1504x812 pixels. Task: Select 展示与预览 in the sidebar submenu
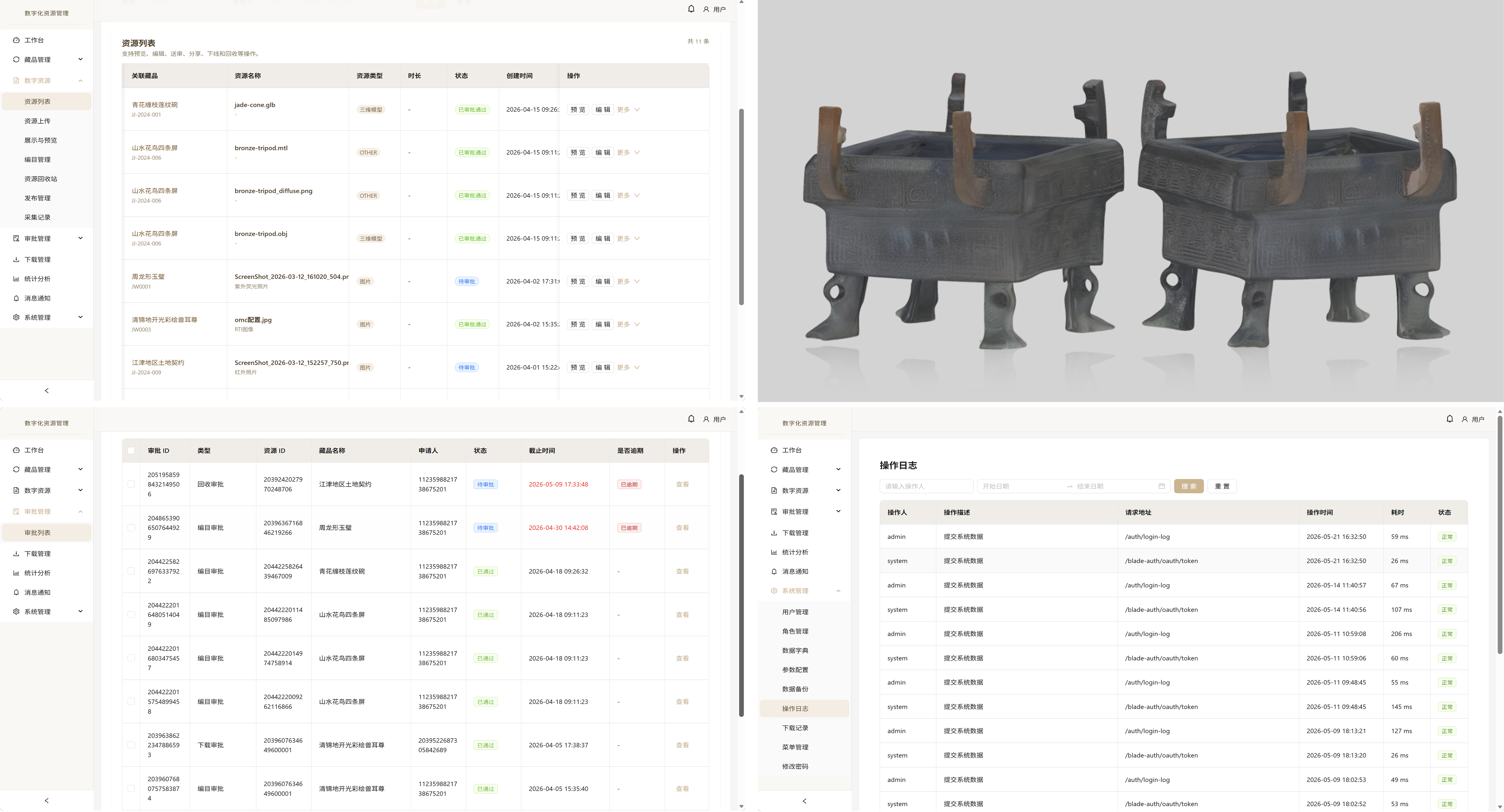point(41,140)
